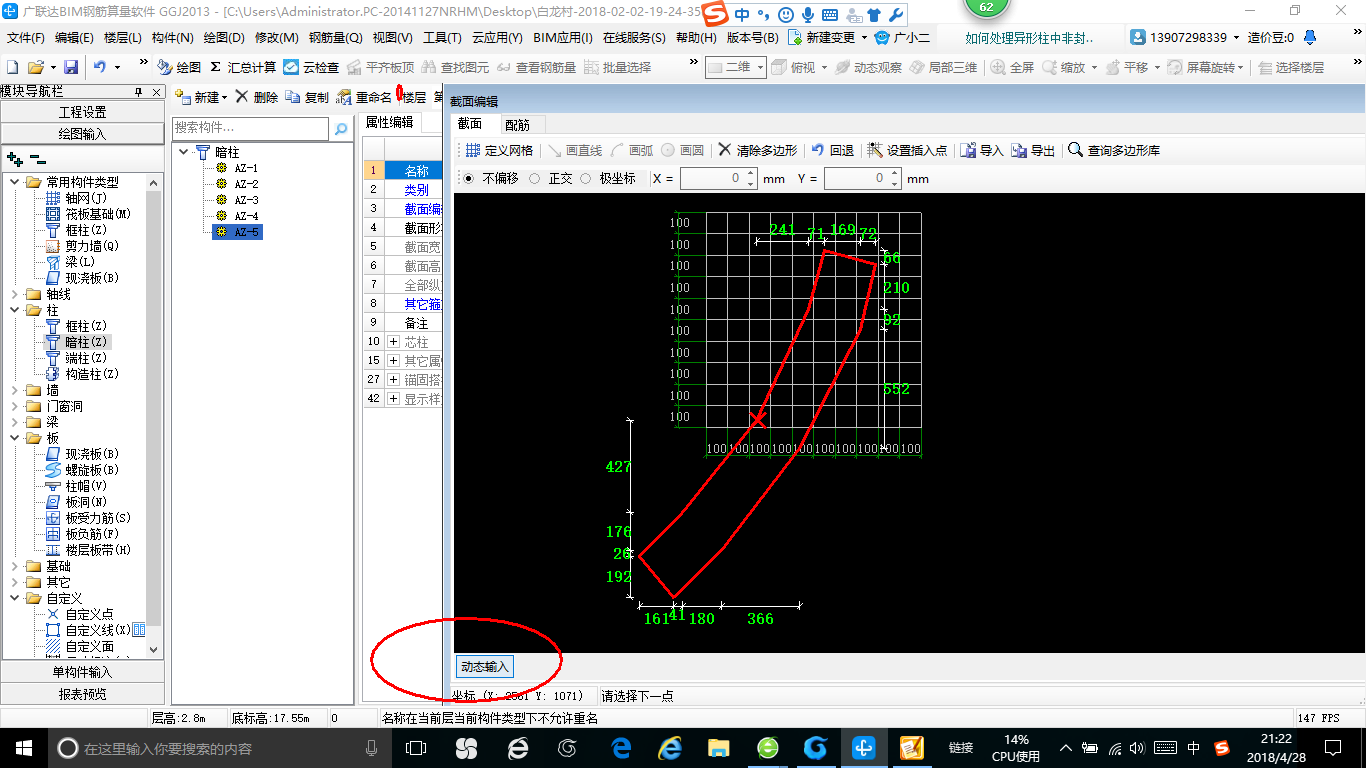This screenshot has height=768, width=1366.
Task: Click 全屏 fullscreen tool
Action: tap(1012, 67)
